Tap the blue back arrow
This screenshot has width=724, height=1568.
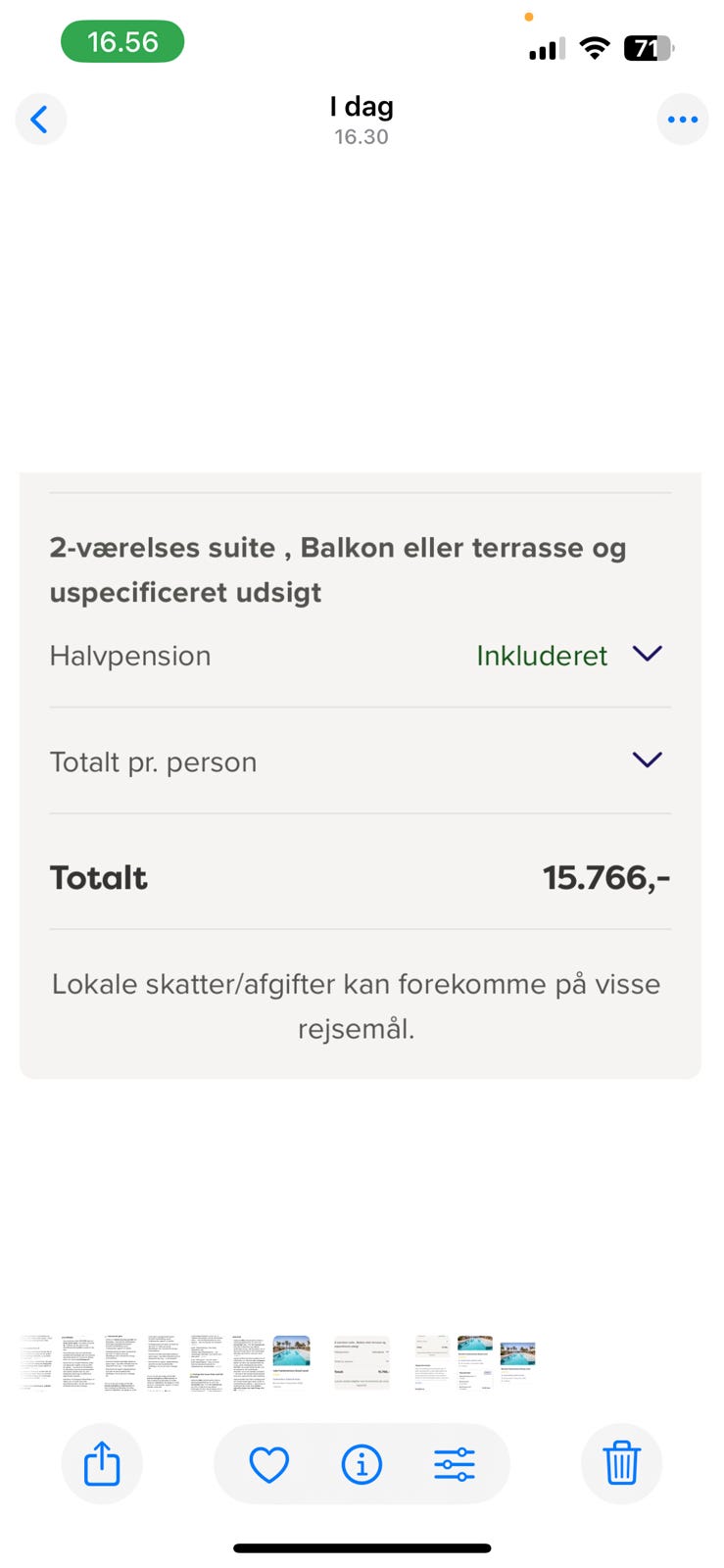coord(40,120)
